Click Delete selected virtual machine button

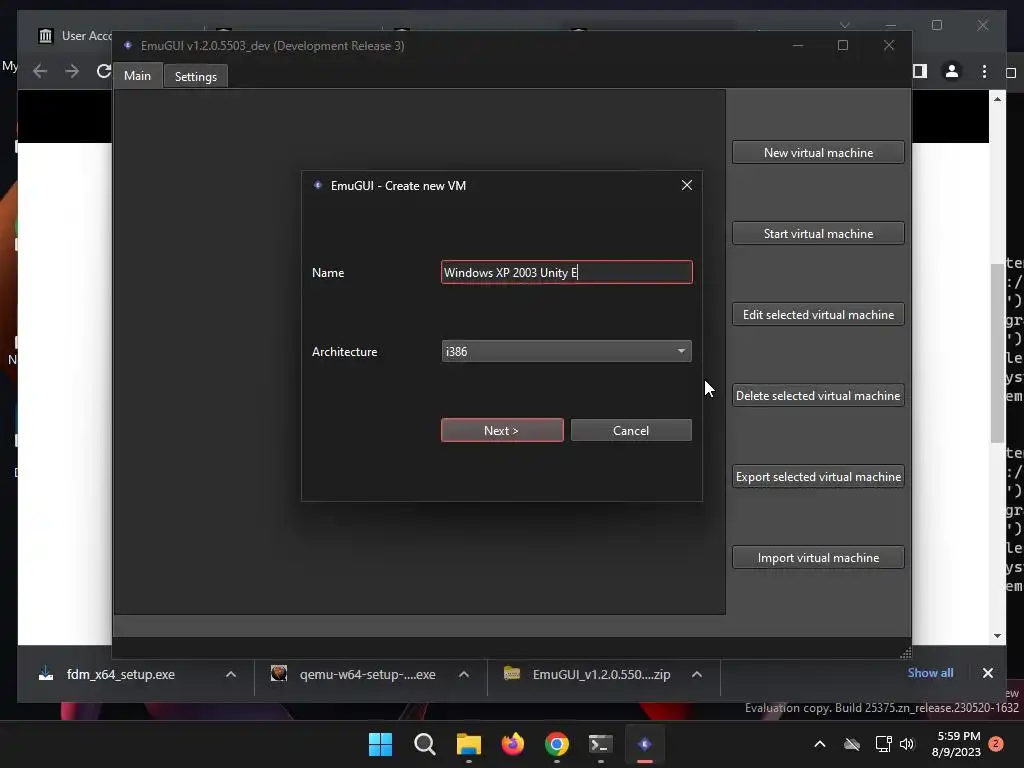pyautogui.click(x=818, y=395)
